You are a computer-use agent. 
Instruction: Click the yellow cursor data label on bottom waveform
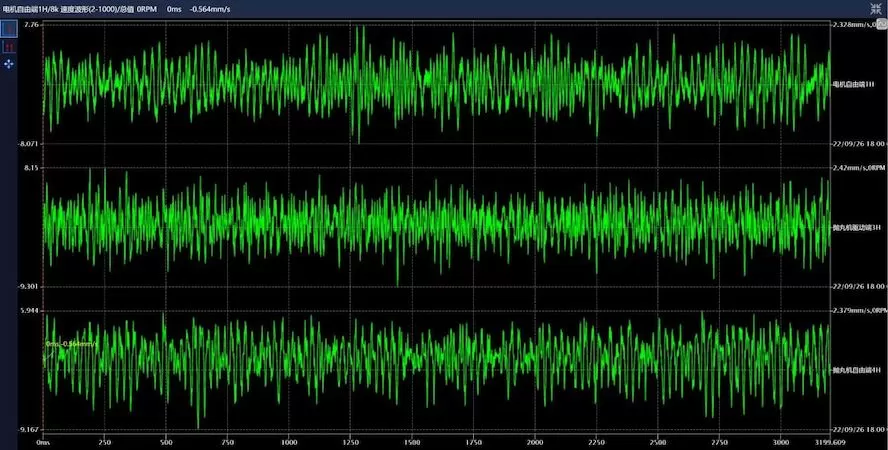tap(71, 344)
